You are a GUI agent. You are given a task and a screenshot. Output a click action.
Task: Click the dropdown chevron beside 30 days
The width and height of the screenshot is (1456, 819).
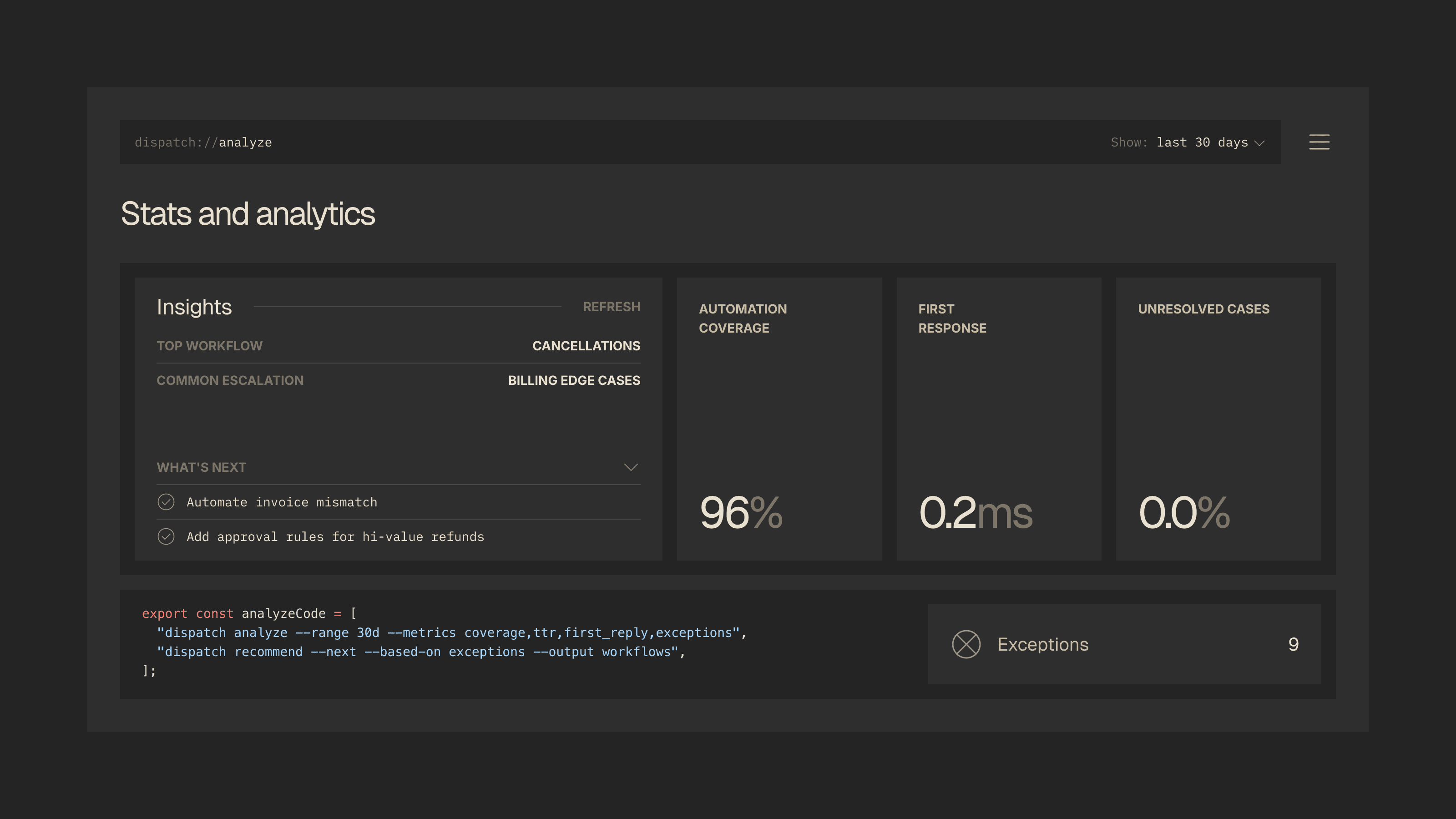(1259, 143)
